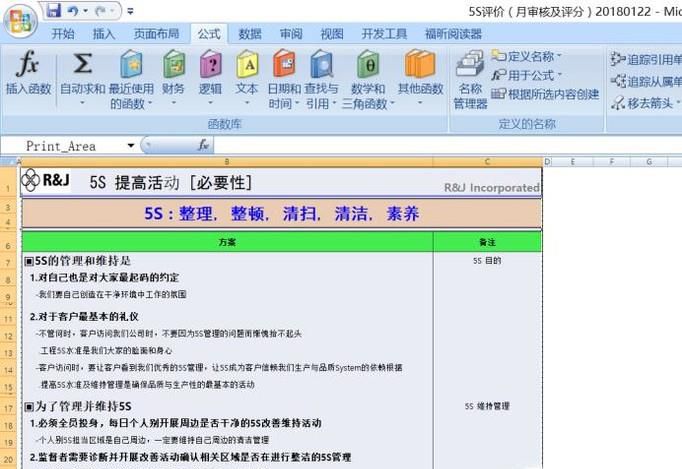Select column C header
This screenshot has height=469, width=682.
(487, 162)
